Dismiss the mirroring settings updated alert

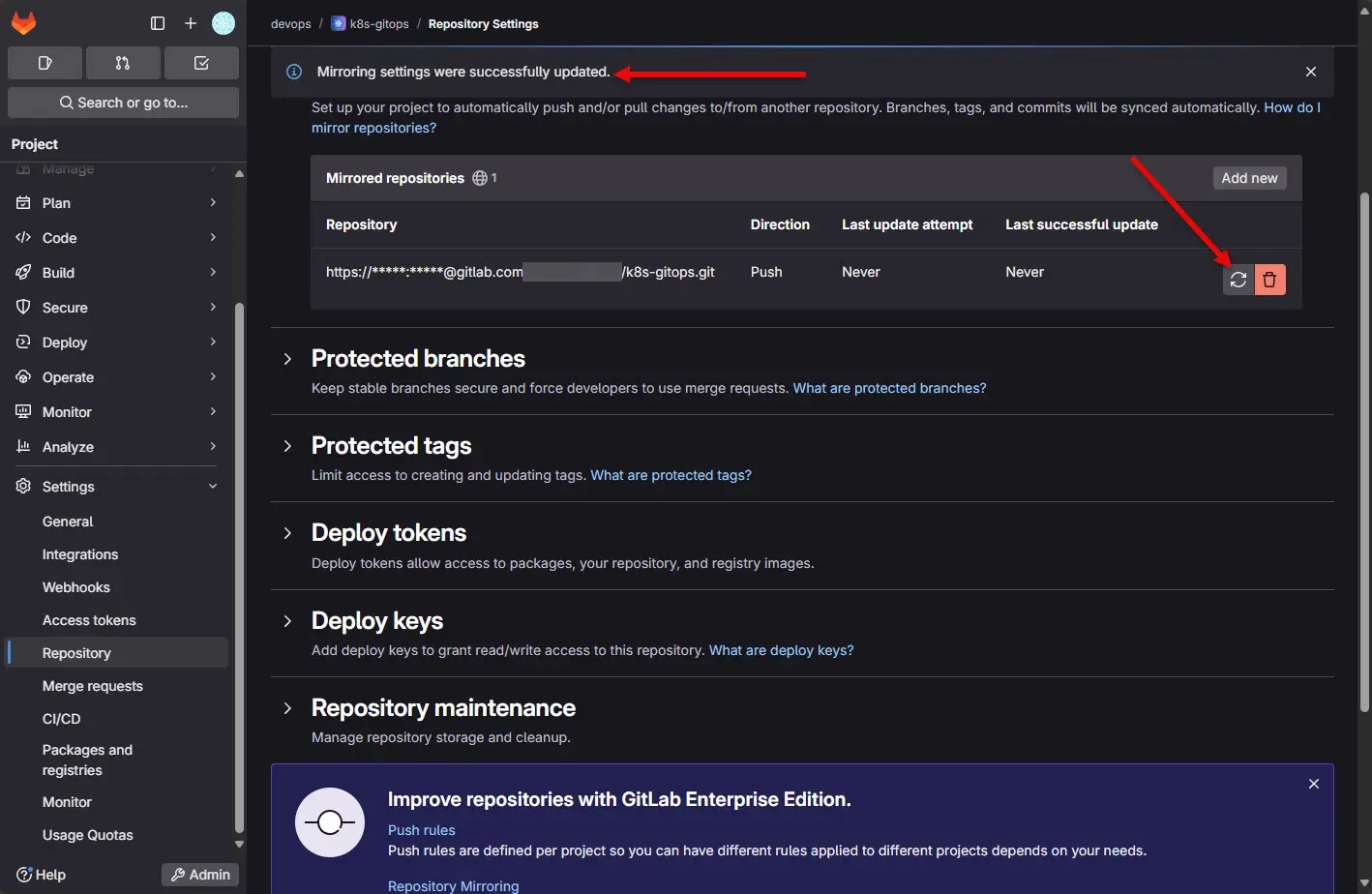click(x=1310, y=72)
